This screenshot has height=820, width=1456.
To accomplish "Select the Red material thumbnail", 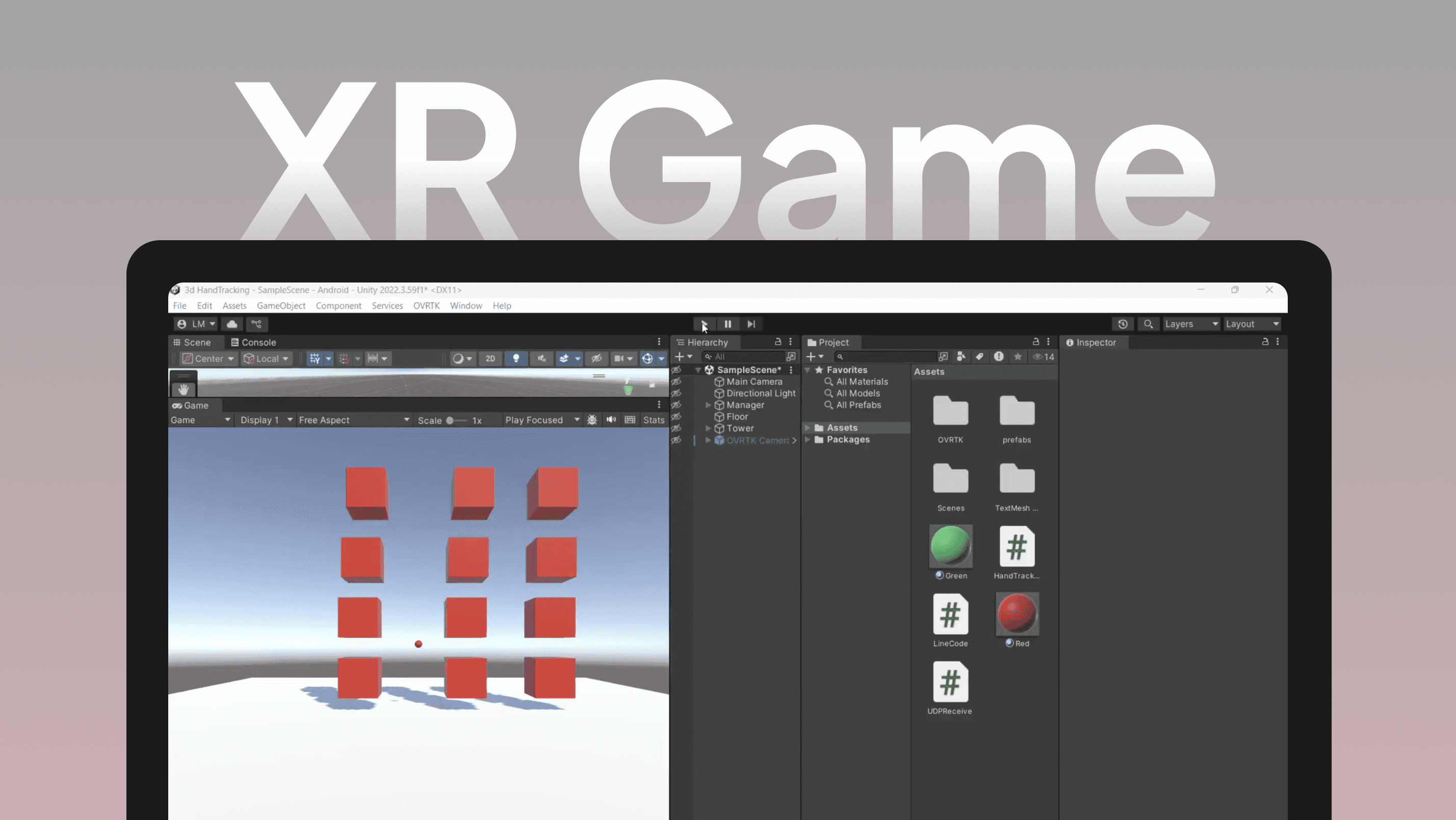I will pyautogui.click(x=1017, y=613).
